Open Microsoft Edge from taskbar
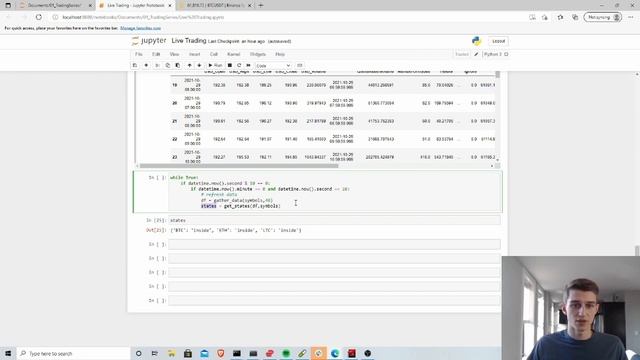The image size is (640, 360). pos(335,353)
